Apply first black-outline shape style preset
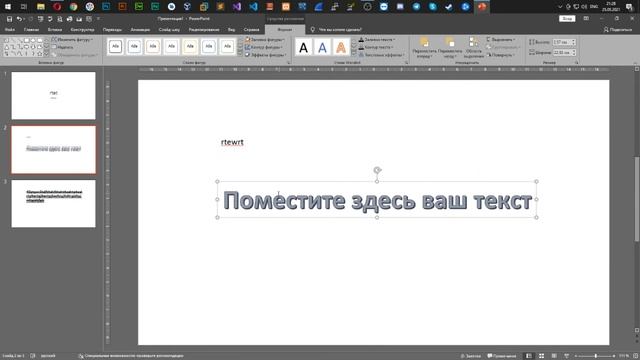 [116, 47]
